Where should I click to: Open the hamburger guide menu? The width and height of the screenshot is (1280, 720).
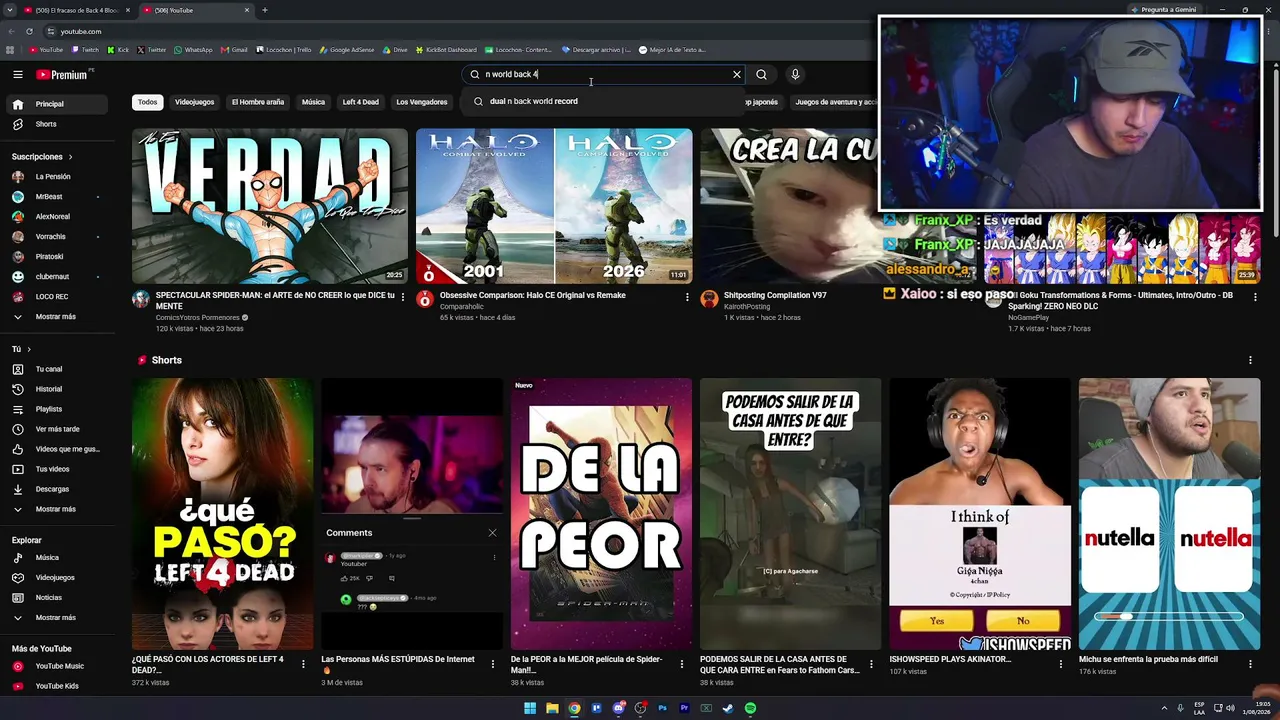17,74
